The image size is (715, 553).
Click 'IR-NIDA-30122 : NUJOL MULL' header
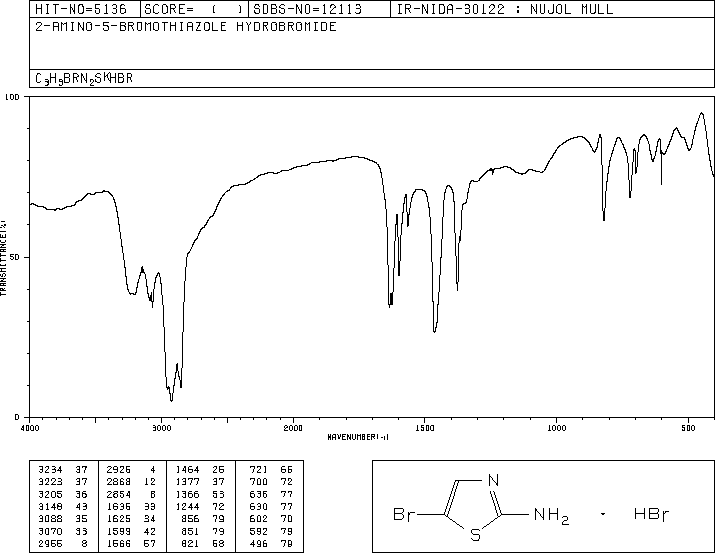(x=505, y=9)
